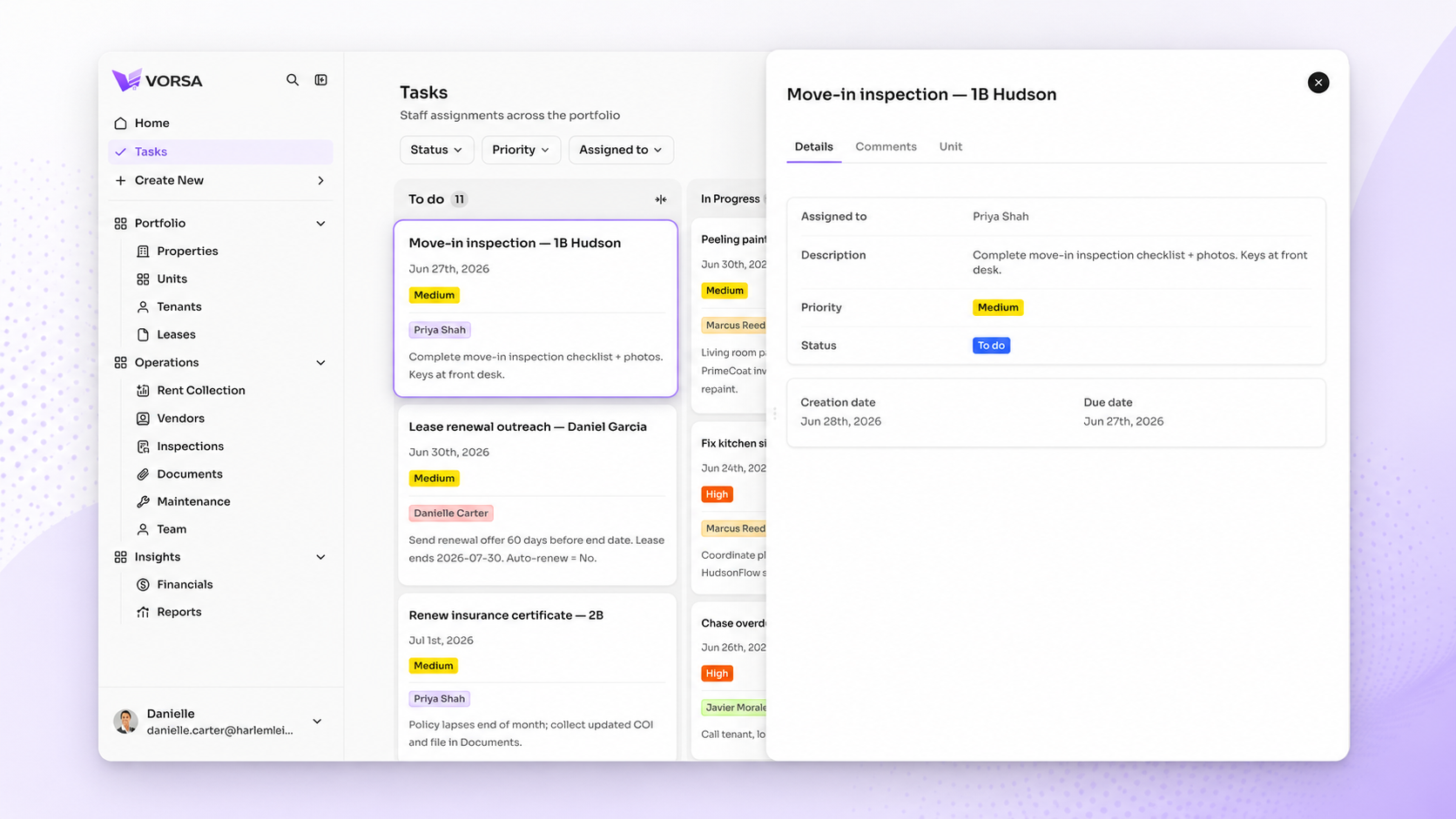
Task: Switch to the Comments tab
Action: (x=886, y=147)
